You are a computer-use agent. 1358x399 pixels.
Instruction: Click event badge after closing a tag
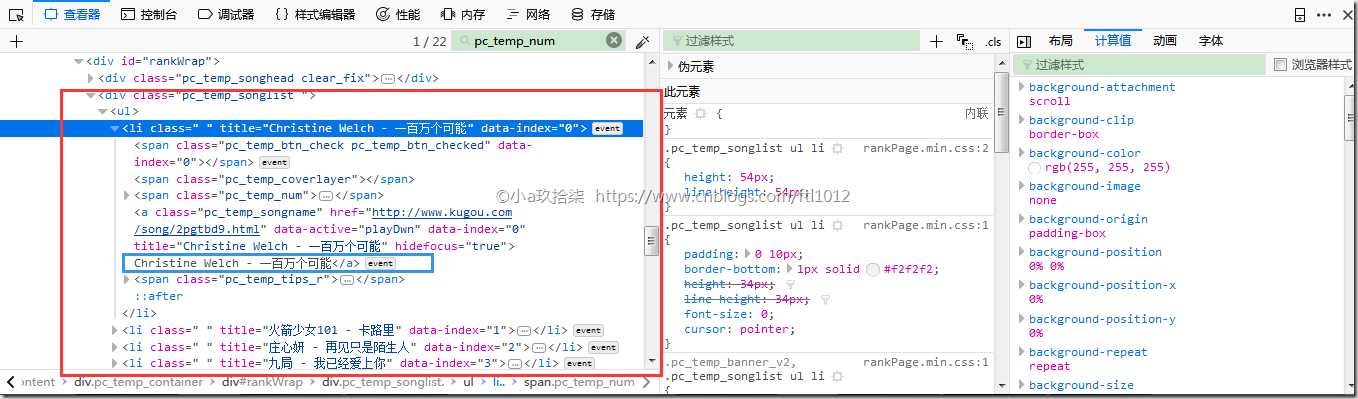point(380,263)
